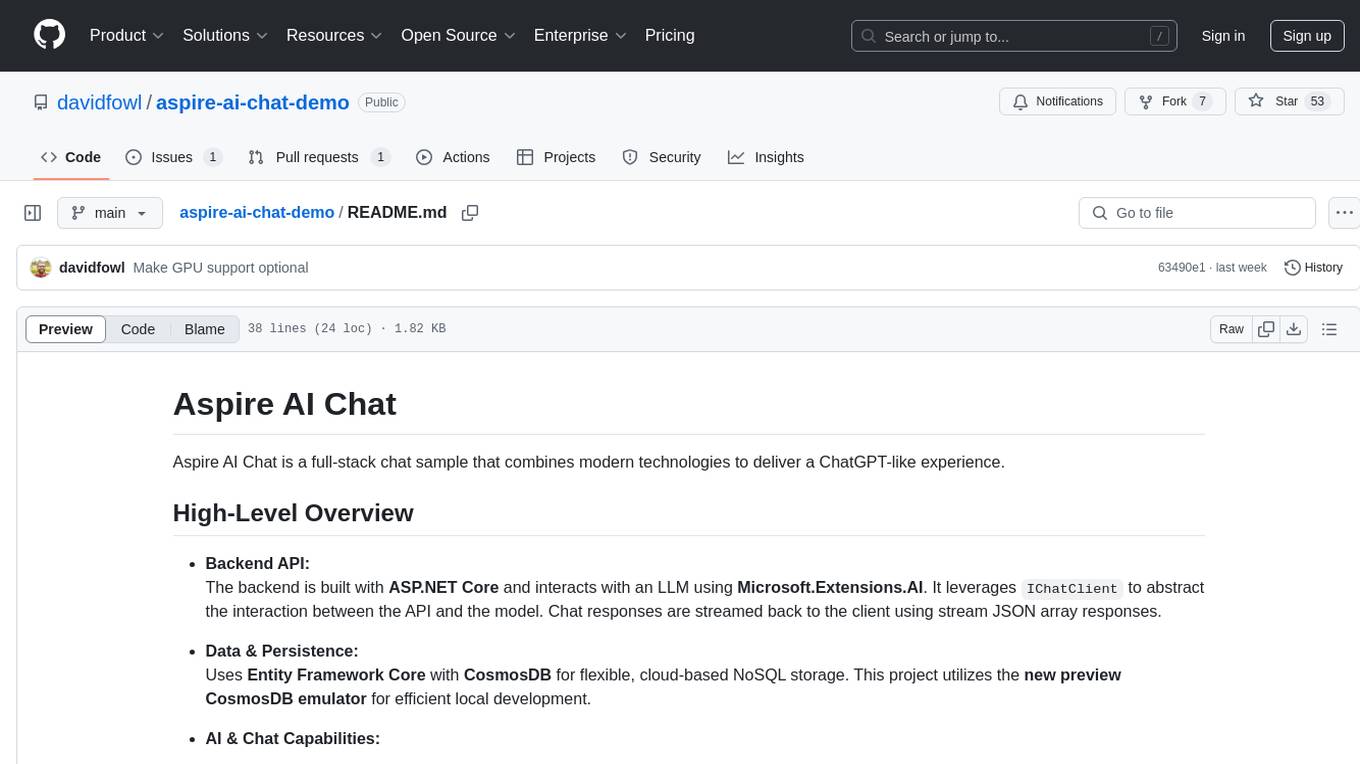
Task: Click the Notifications bell button
Action: coord(1058,102)
